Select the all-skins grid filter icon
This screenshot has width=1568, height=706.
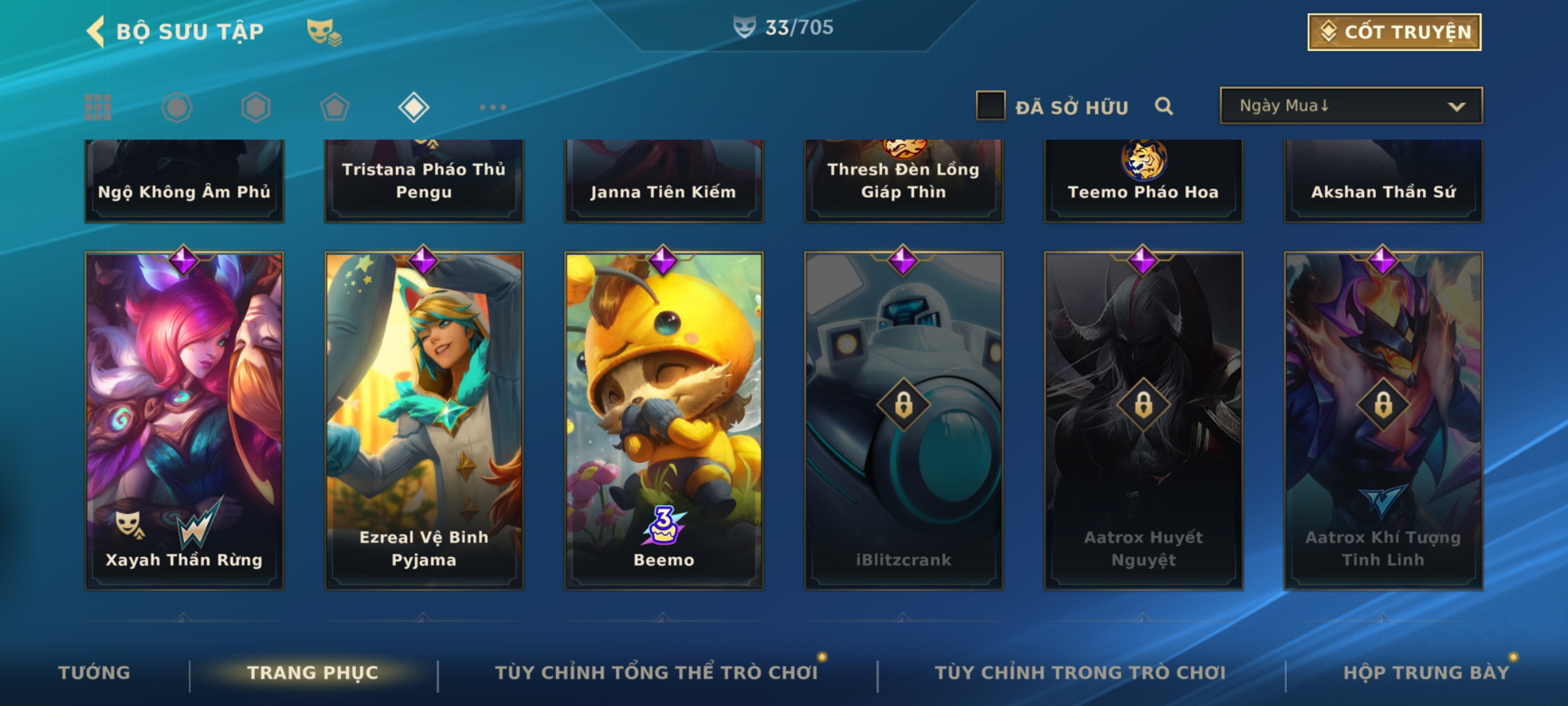coord(98,107)
